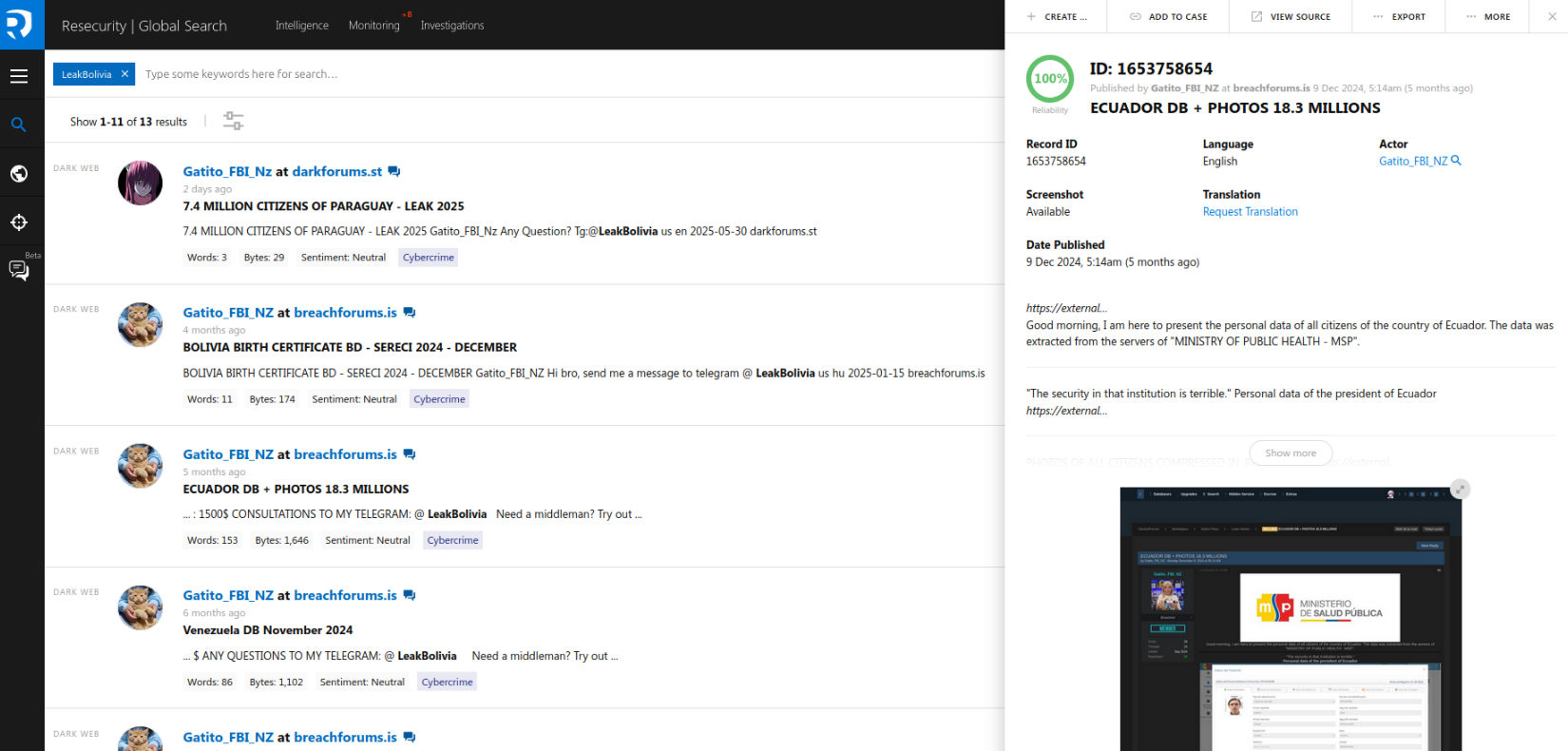Click Gatito_FBI_NZ actor link in detail panel
The image size is (1568, 751).
[x=1413, y=162]
